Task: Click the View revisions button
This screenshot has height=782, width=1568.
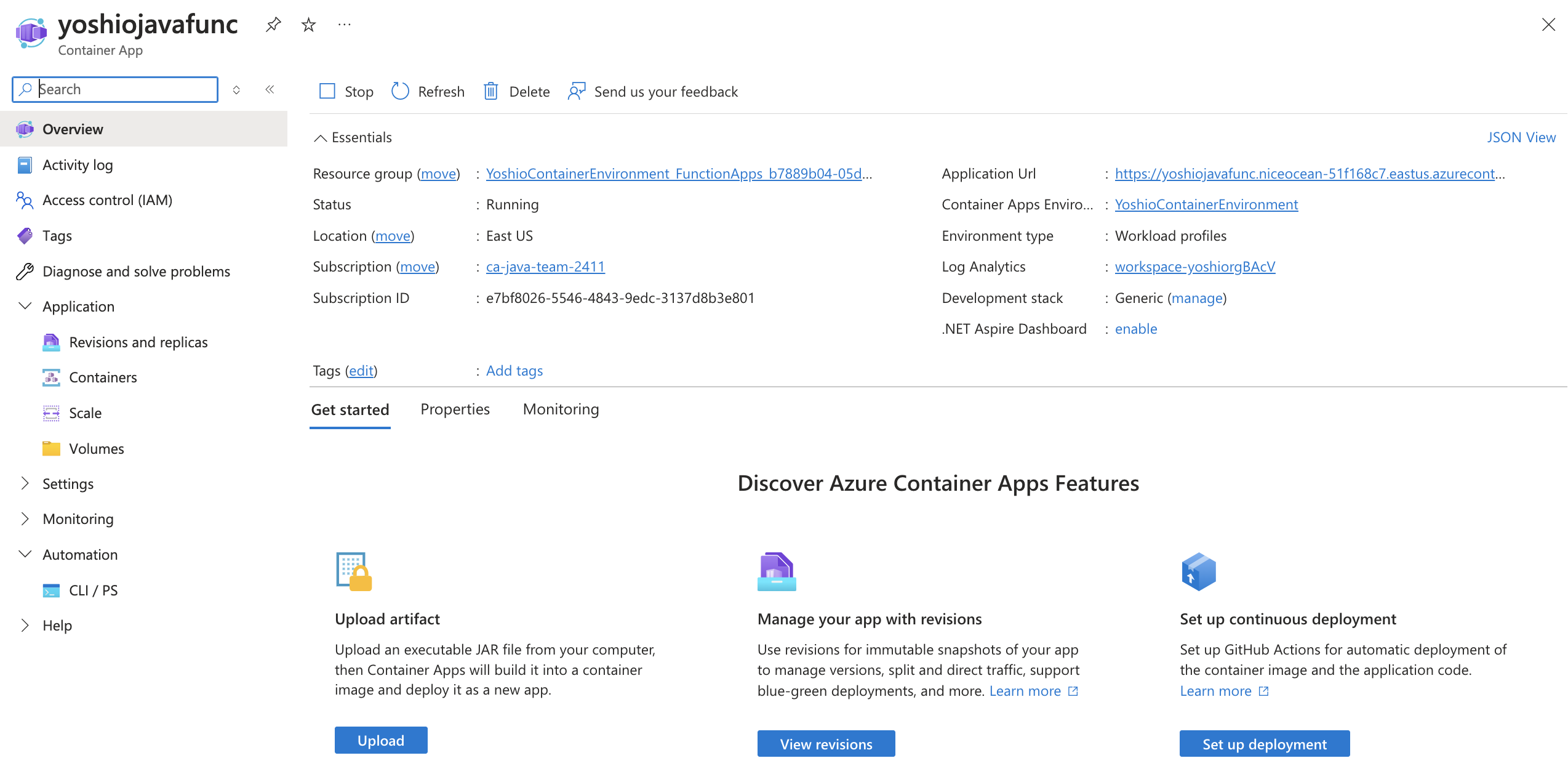Action: coord(826,744)
